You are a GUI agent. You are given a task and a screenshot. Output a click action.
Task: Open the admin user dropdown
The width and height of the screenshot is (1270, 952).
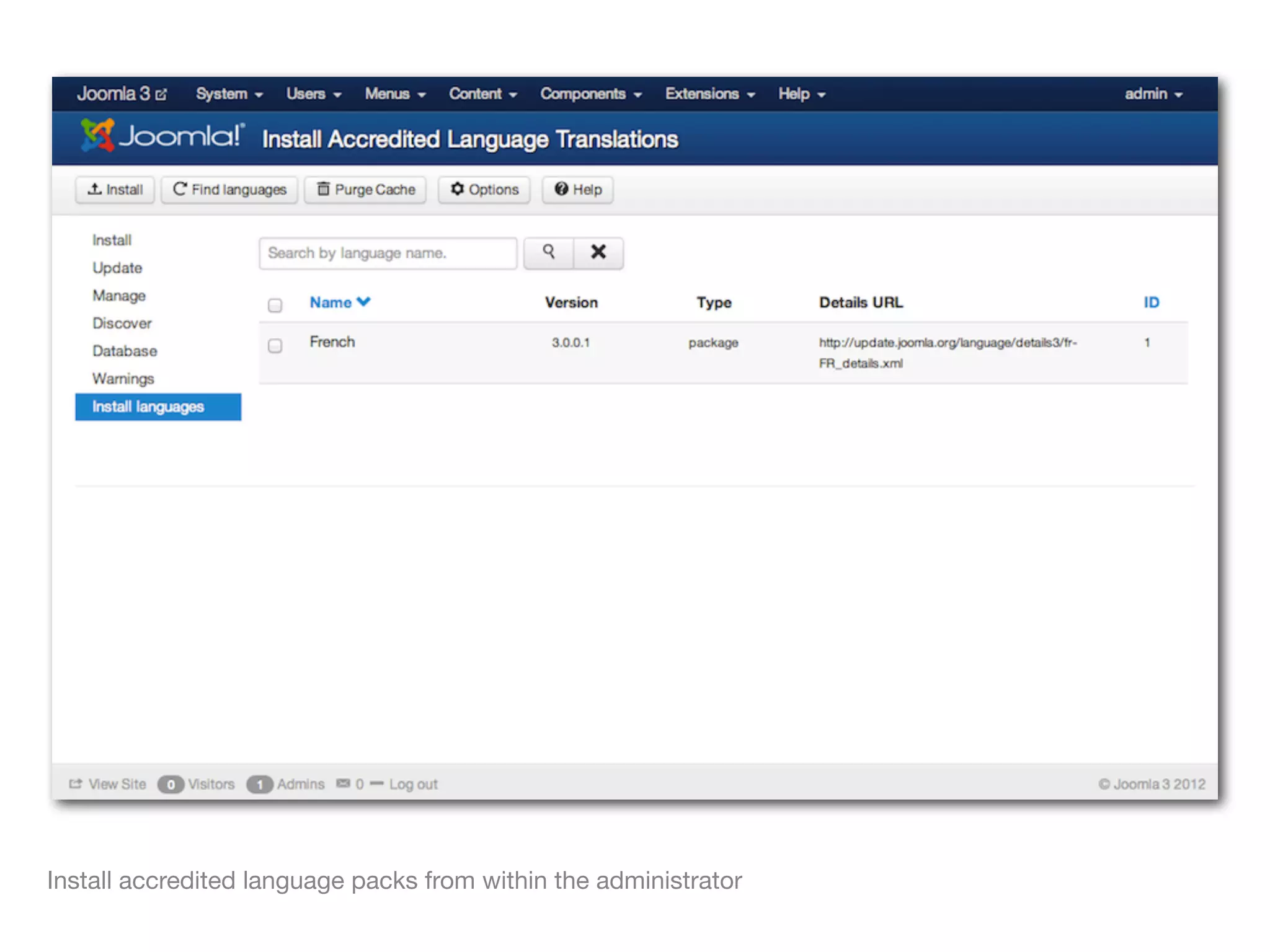tap(1153, 94)
